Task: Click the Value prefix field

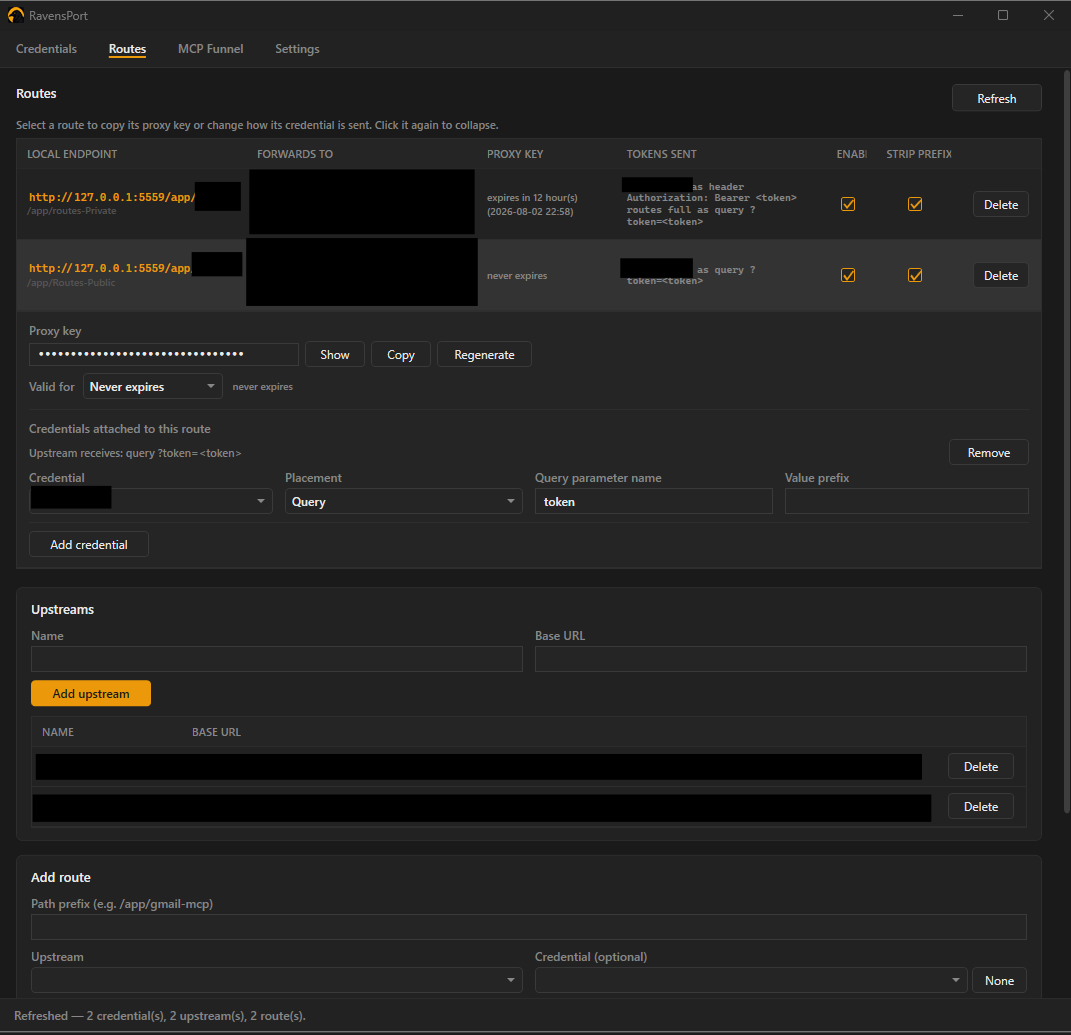Action: 906,501
